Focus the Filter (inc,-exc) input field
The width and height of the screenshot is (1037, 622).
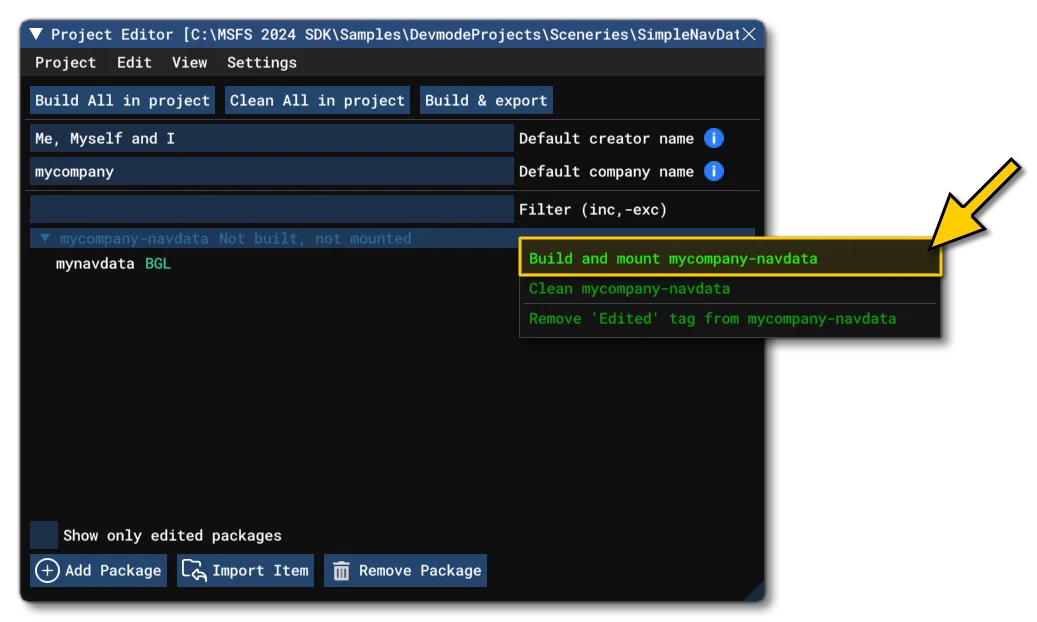(272, 209)
